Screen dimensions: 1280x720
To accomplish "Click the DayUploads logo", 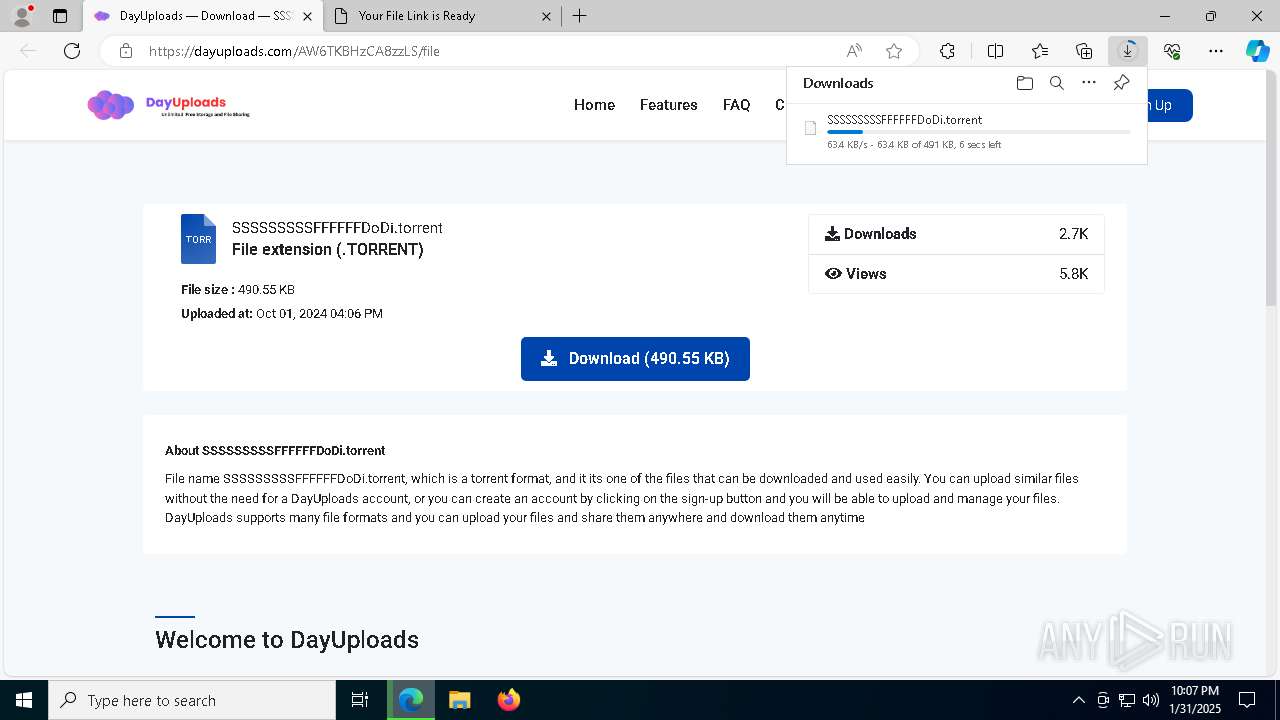I will (168, 105).
